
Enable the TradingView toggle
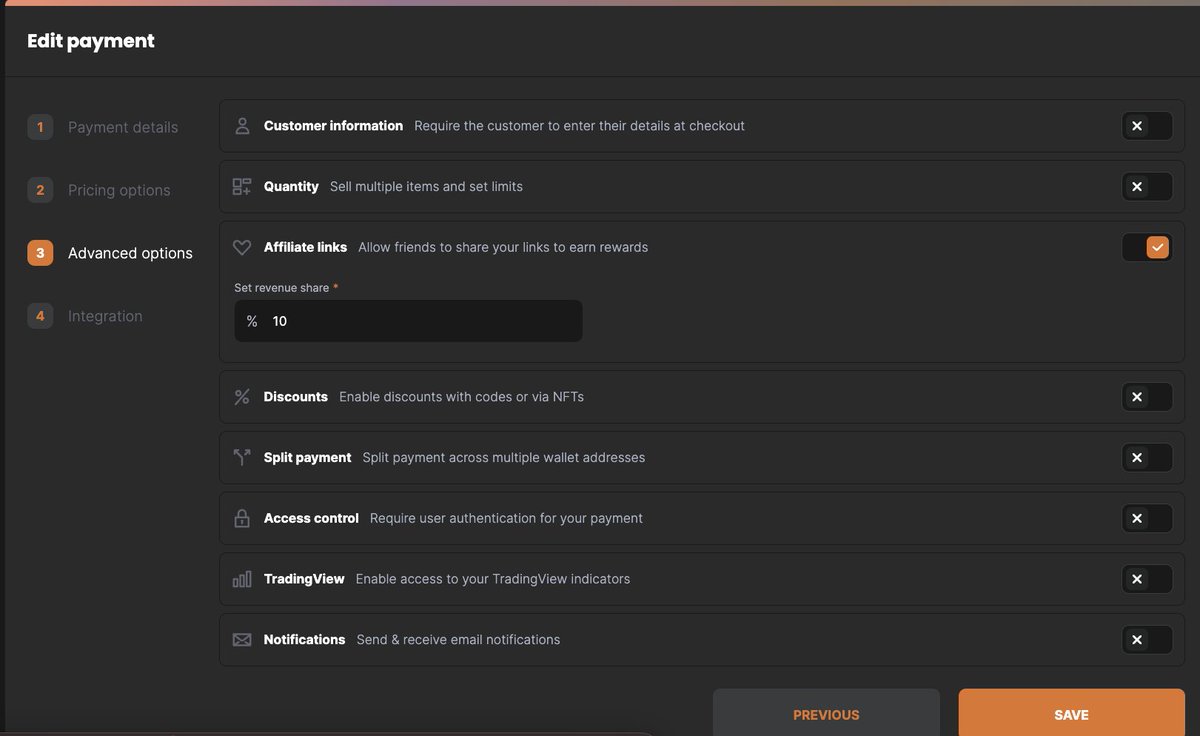point(1147,579)
